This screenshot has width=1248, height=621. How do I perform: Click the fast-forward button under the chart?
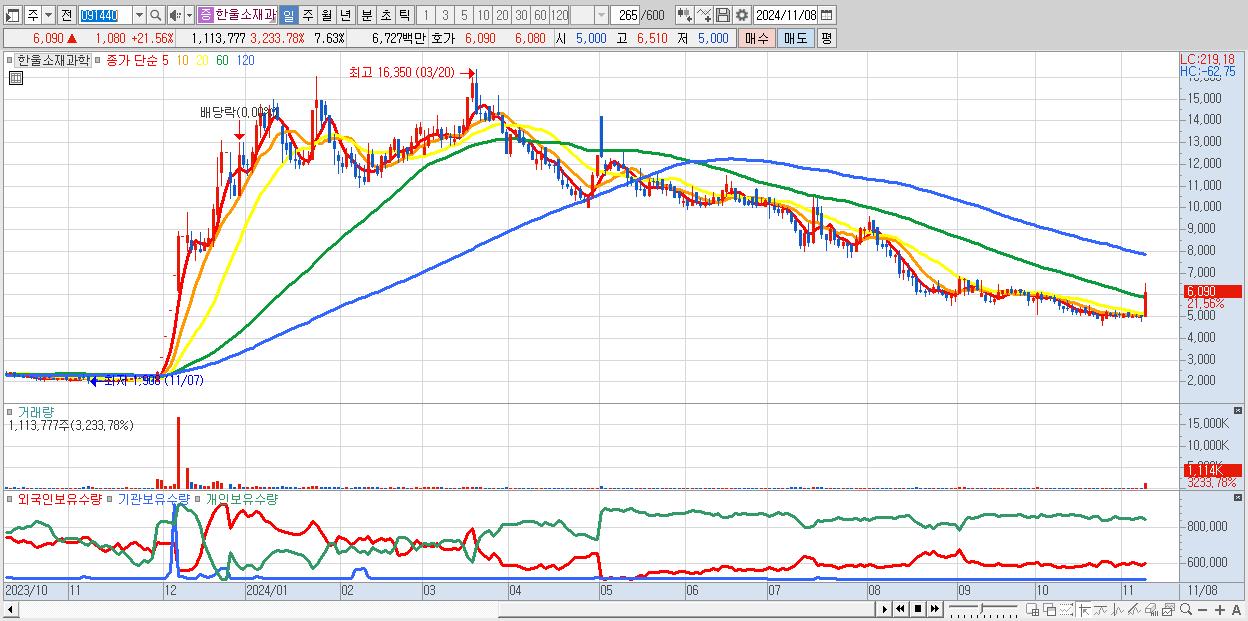coord(934,609)
